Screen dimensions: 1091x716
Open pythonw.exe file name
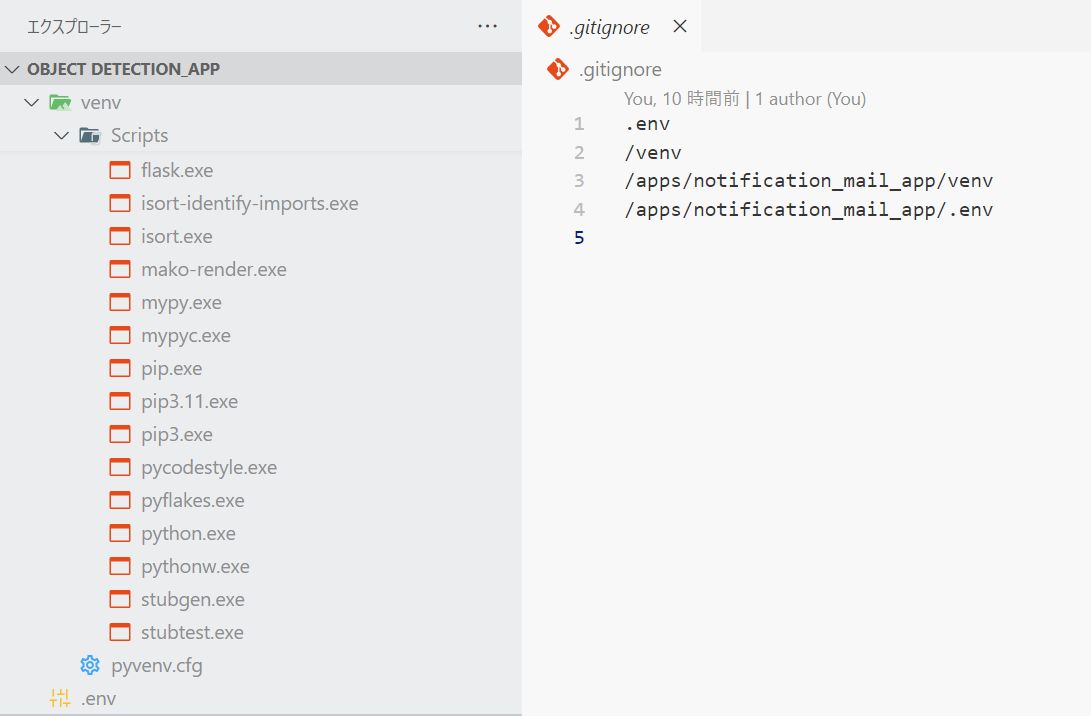(x=195, y=567)
